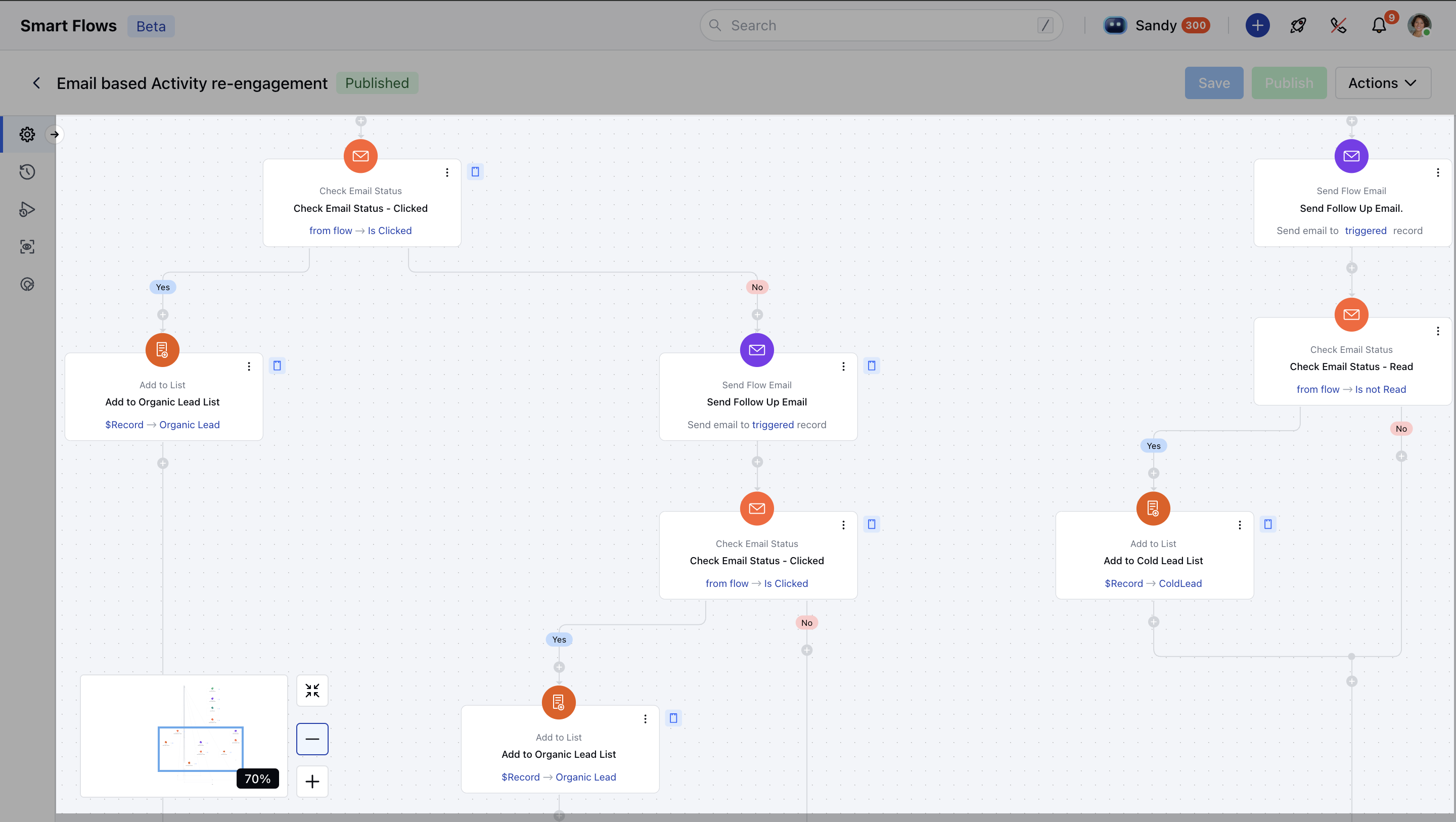Open the flow settings gear in sidebar
Viewport: 1456px width, 822px height.
[27, 134]
